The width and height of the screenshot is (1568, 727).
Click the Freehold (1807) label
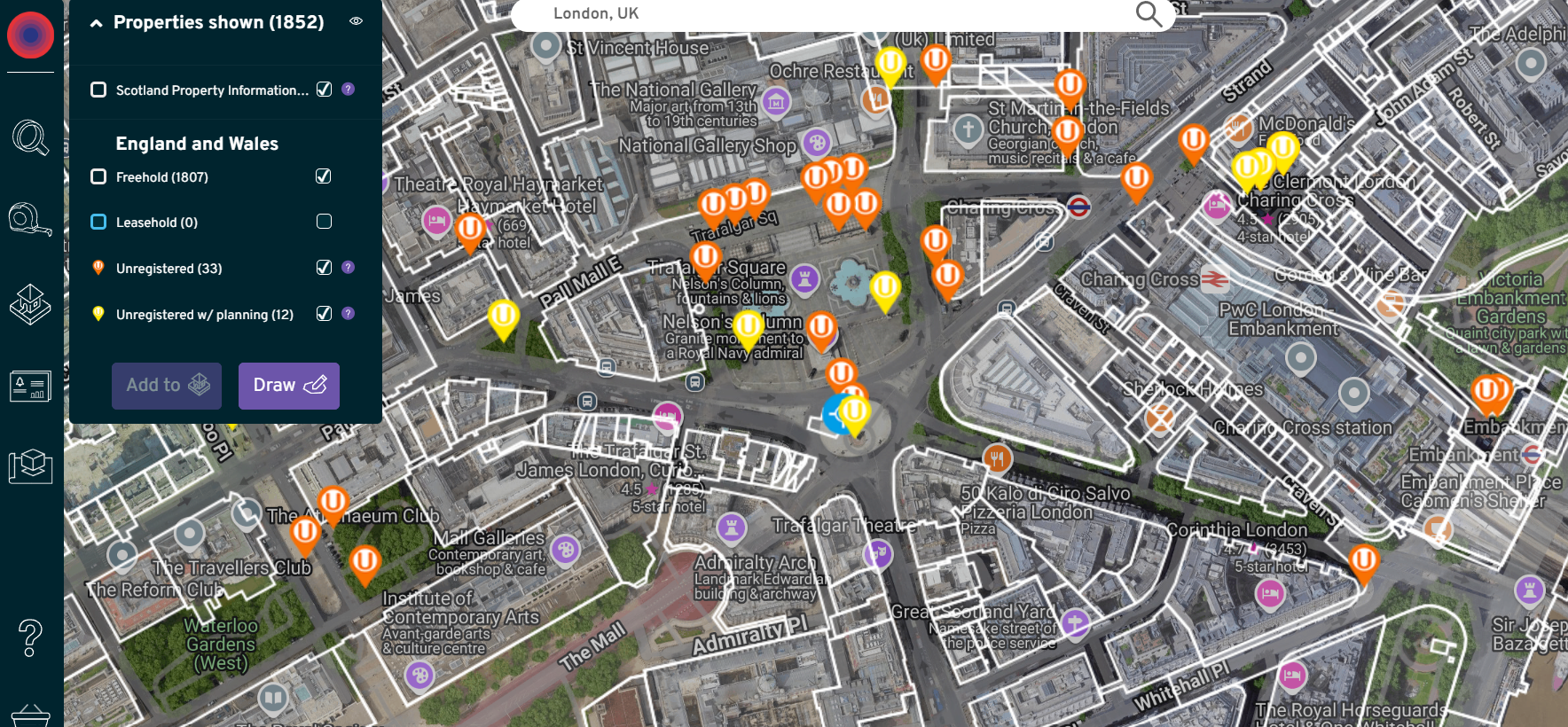click(x=162, y=177)
